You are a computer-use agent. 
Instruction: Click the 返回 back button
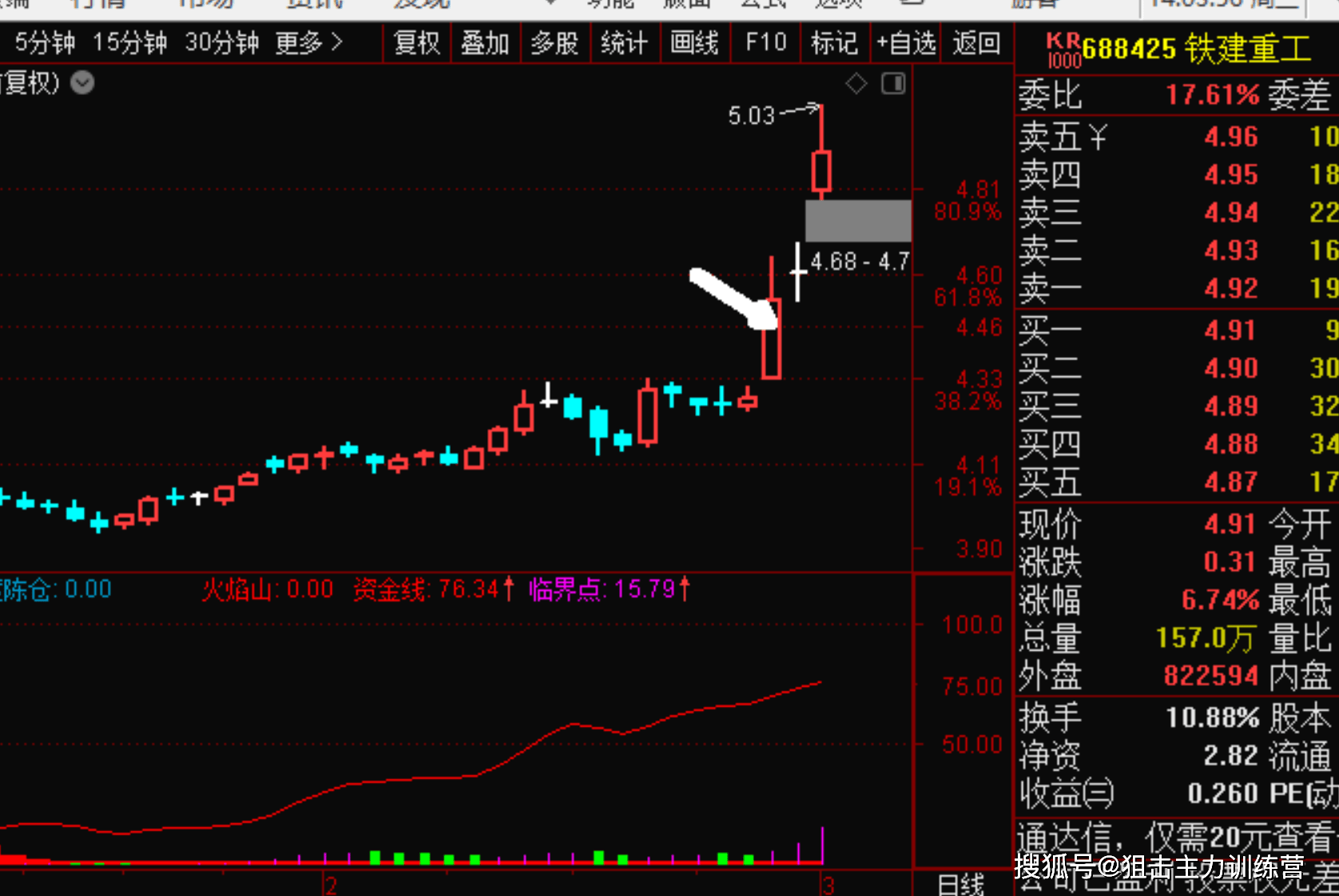(976, 42)
